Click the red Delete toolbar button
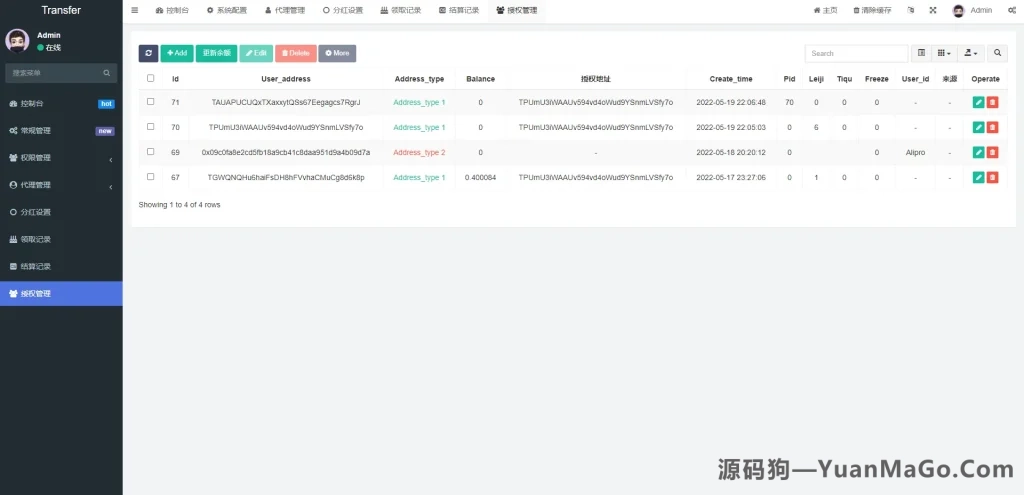The height and width of the screenshot is (495, 1024). (296, 54)
